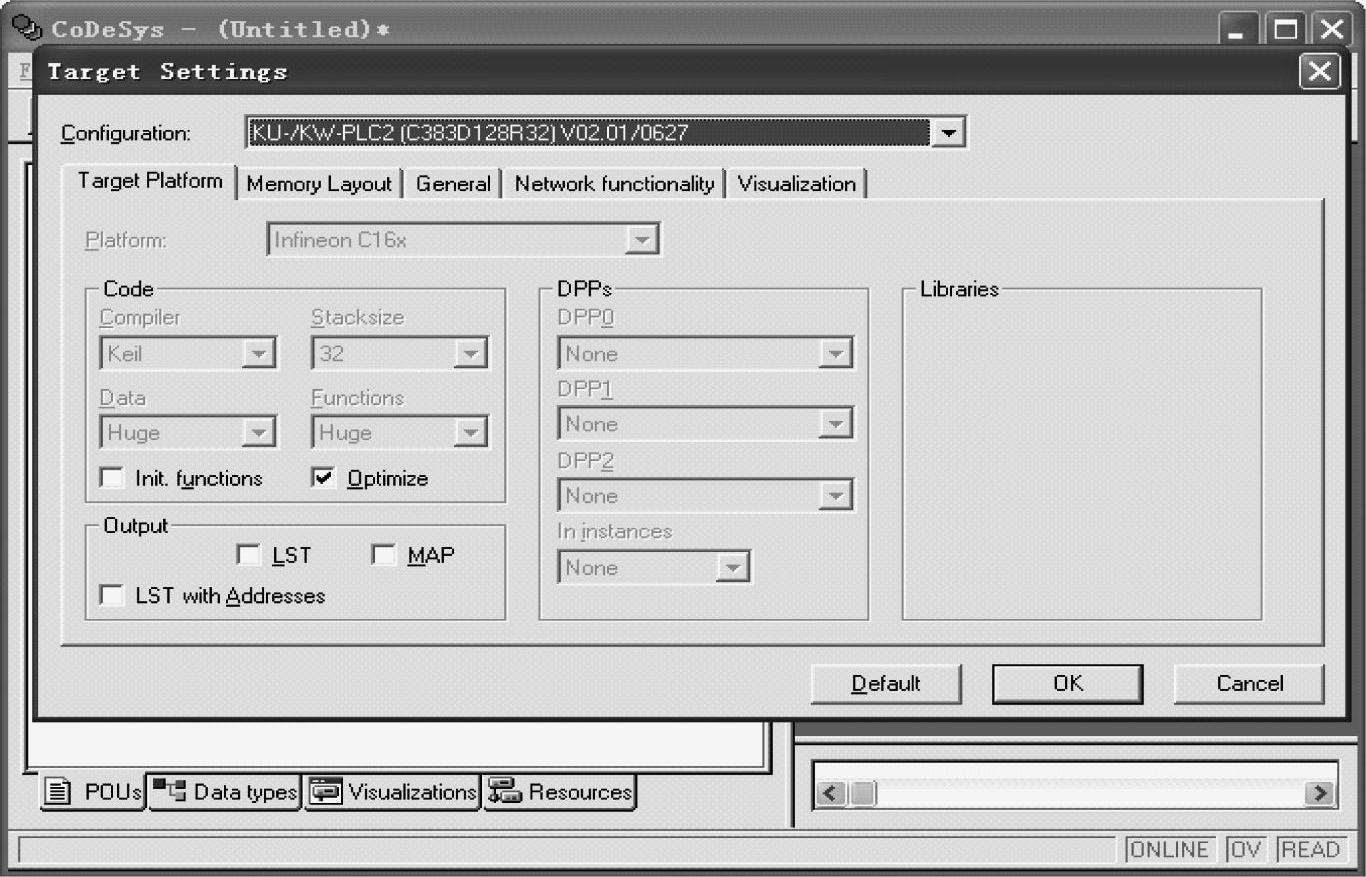Close the Target Settings dialog with X
The height and width of the screenshot is (877, 1366).
tap(1319, 72)
